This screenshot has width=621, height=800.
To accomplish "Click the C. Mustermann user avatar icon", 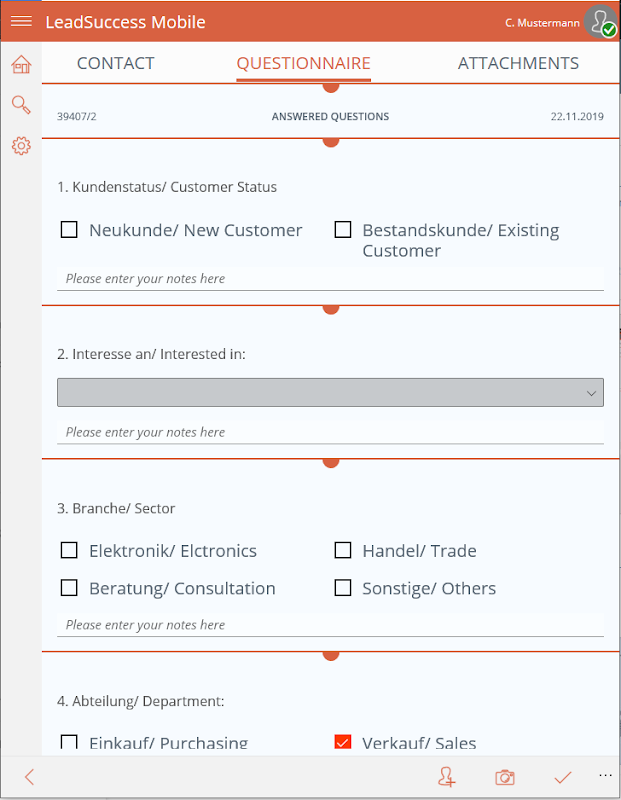I will [x=601, y=22].
